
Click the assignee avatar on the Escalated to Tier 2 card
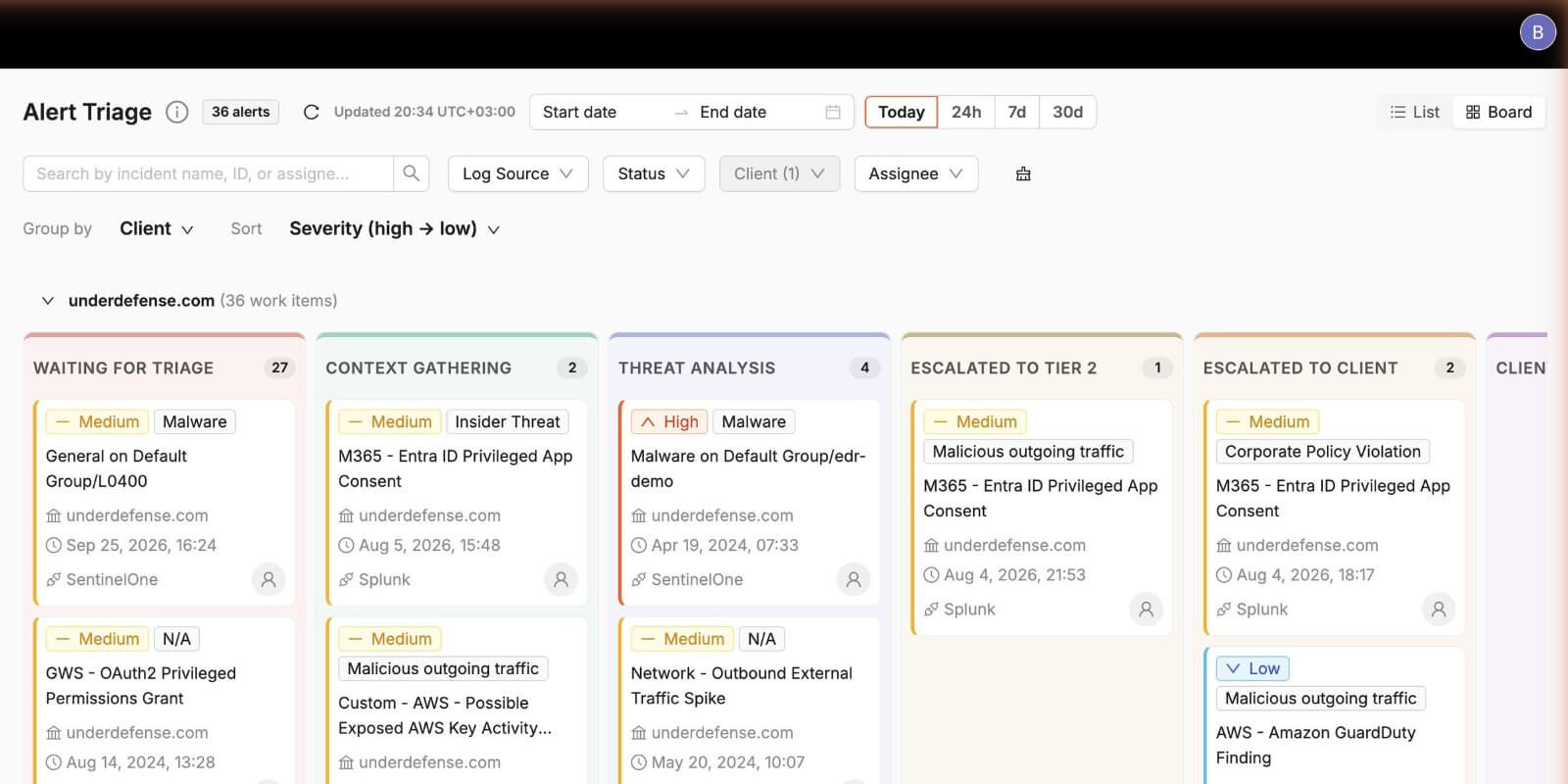tap(1146, 609)
